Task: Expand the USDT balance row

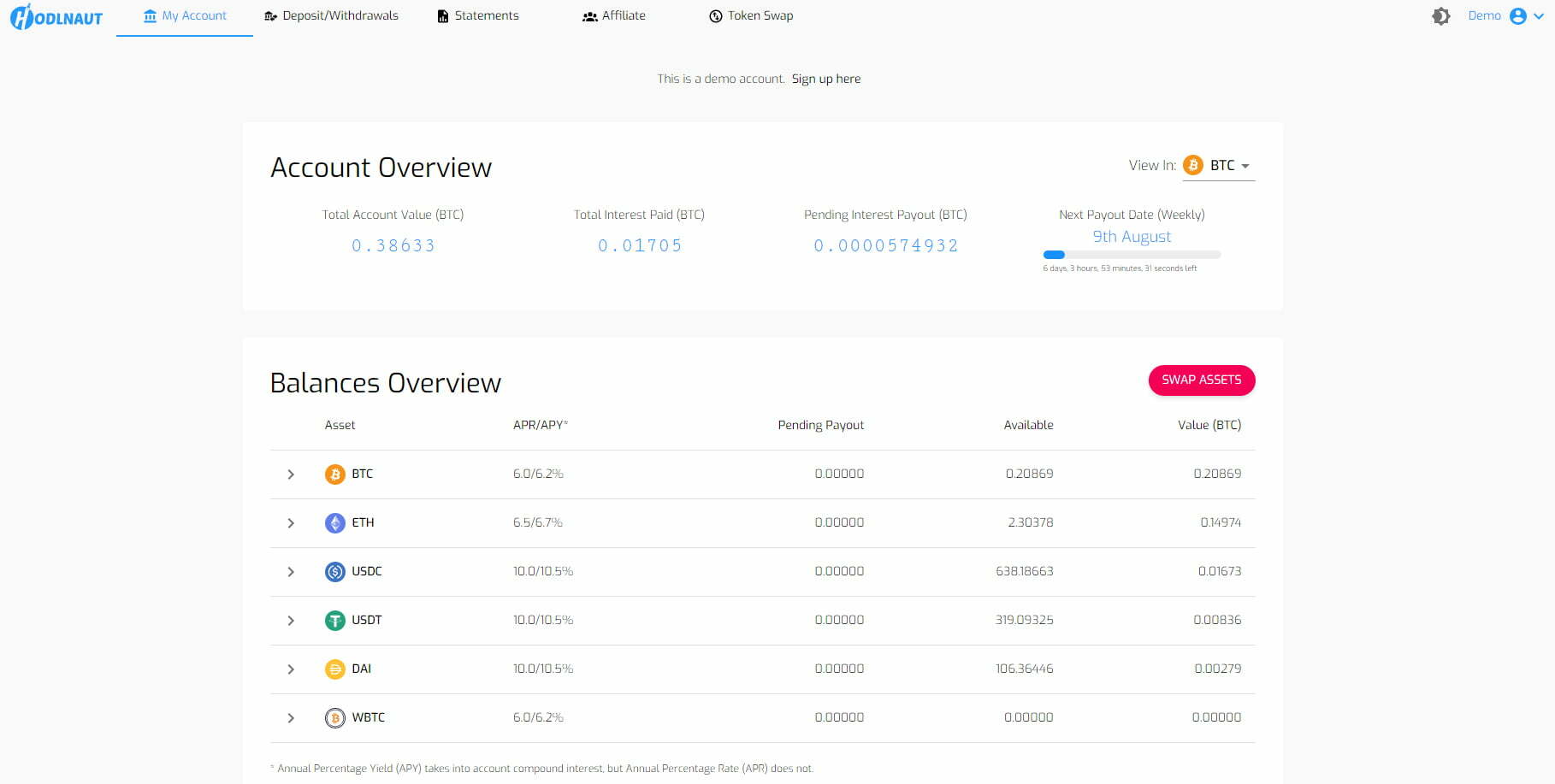Action: tap(291, 620)
